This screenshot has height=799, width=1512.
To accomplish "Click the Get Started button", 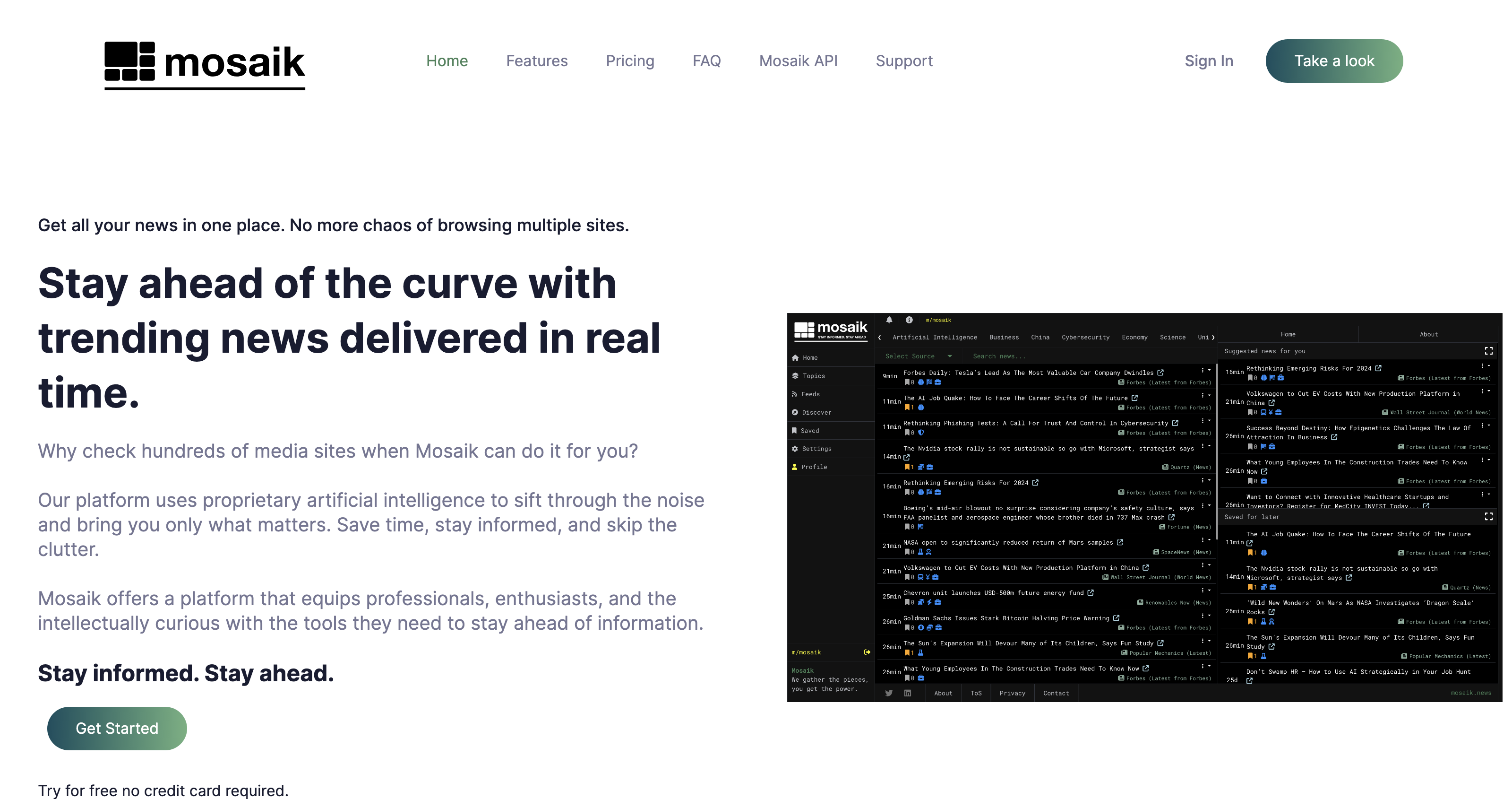I will click(117, 729).
